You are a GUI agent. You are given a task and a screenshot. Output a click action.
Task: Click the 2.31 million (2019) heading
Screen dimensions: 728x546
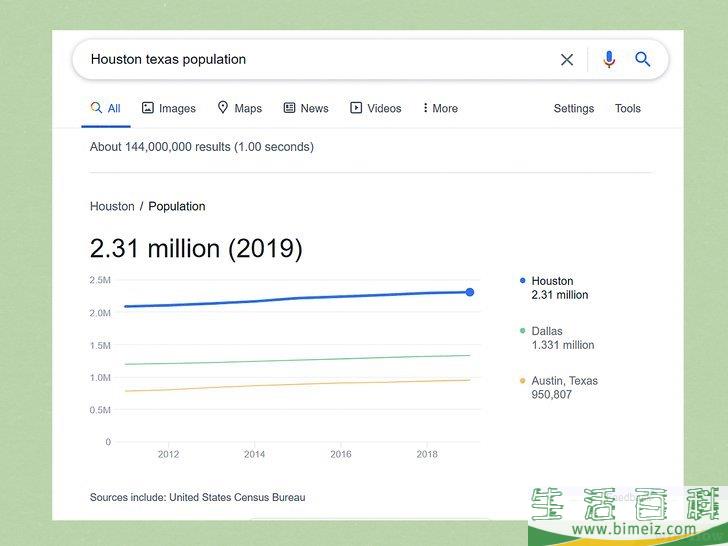[196, 248]
